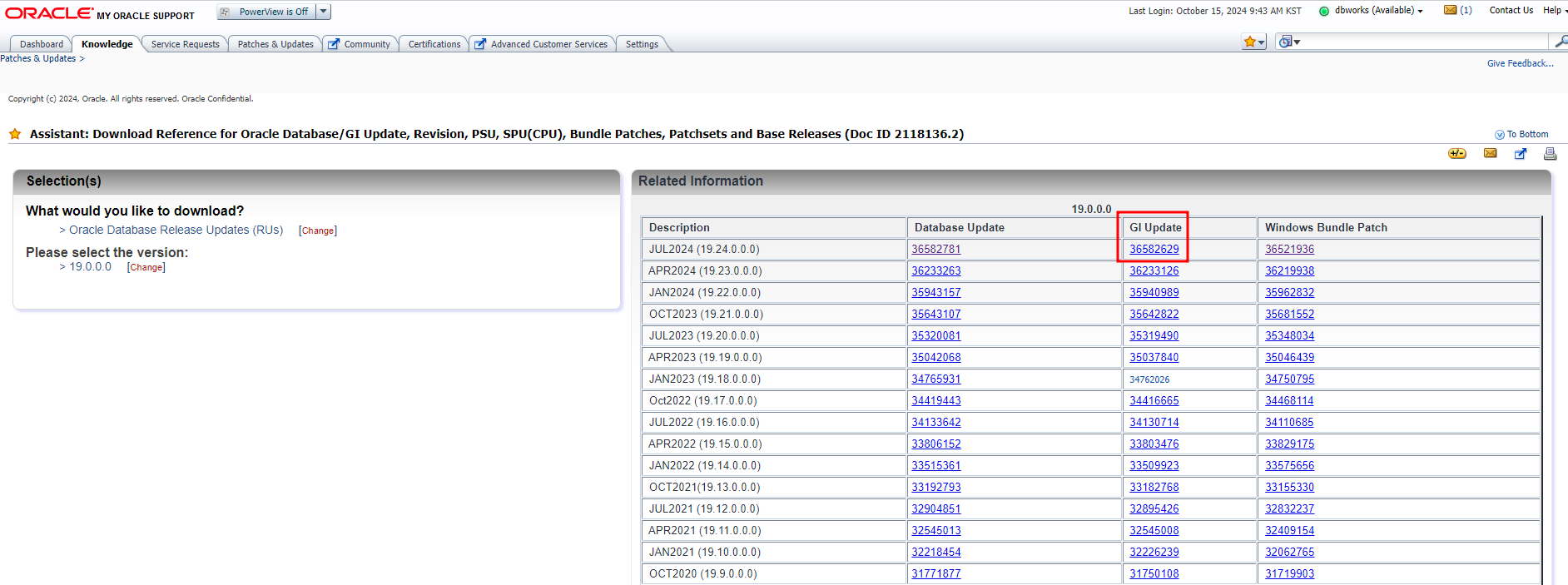The height and width of the screenshot is (585, 1568).
Task: Click Advanced Customer Services external-link icon
Action: 480,44
